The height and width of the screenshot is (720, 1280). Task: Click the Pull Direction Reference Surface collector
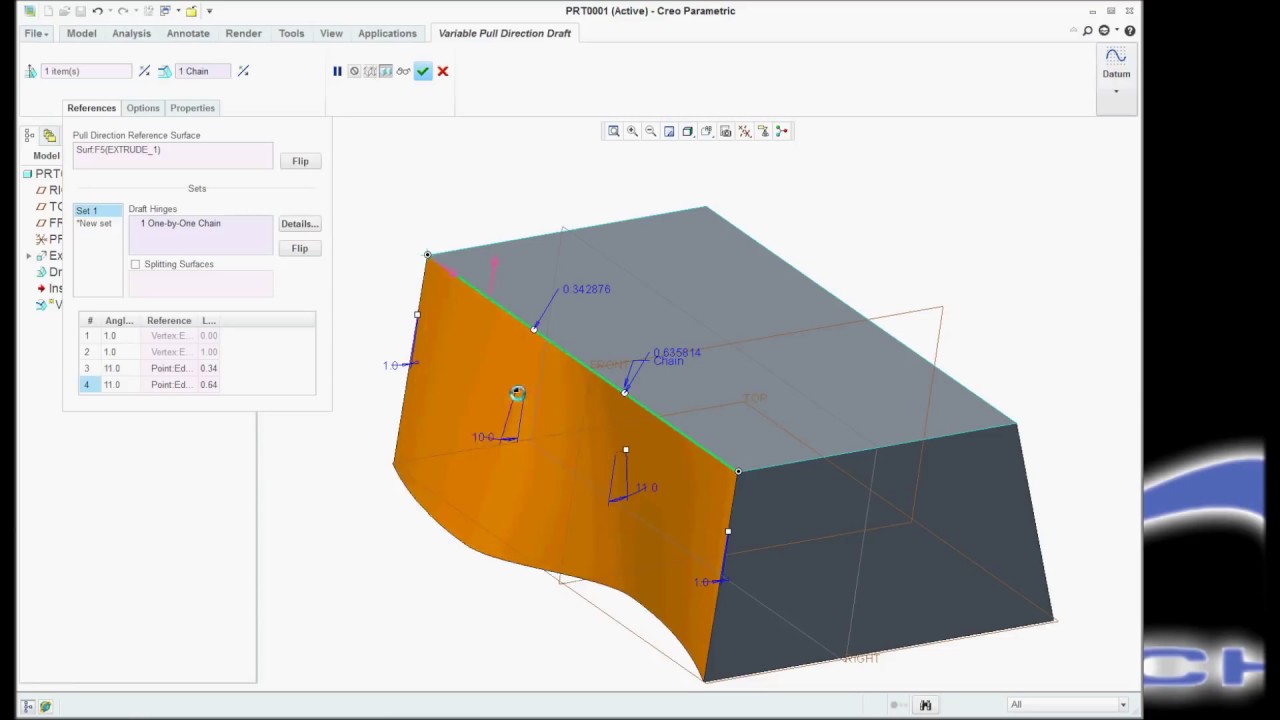point(173,155)
